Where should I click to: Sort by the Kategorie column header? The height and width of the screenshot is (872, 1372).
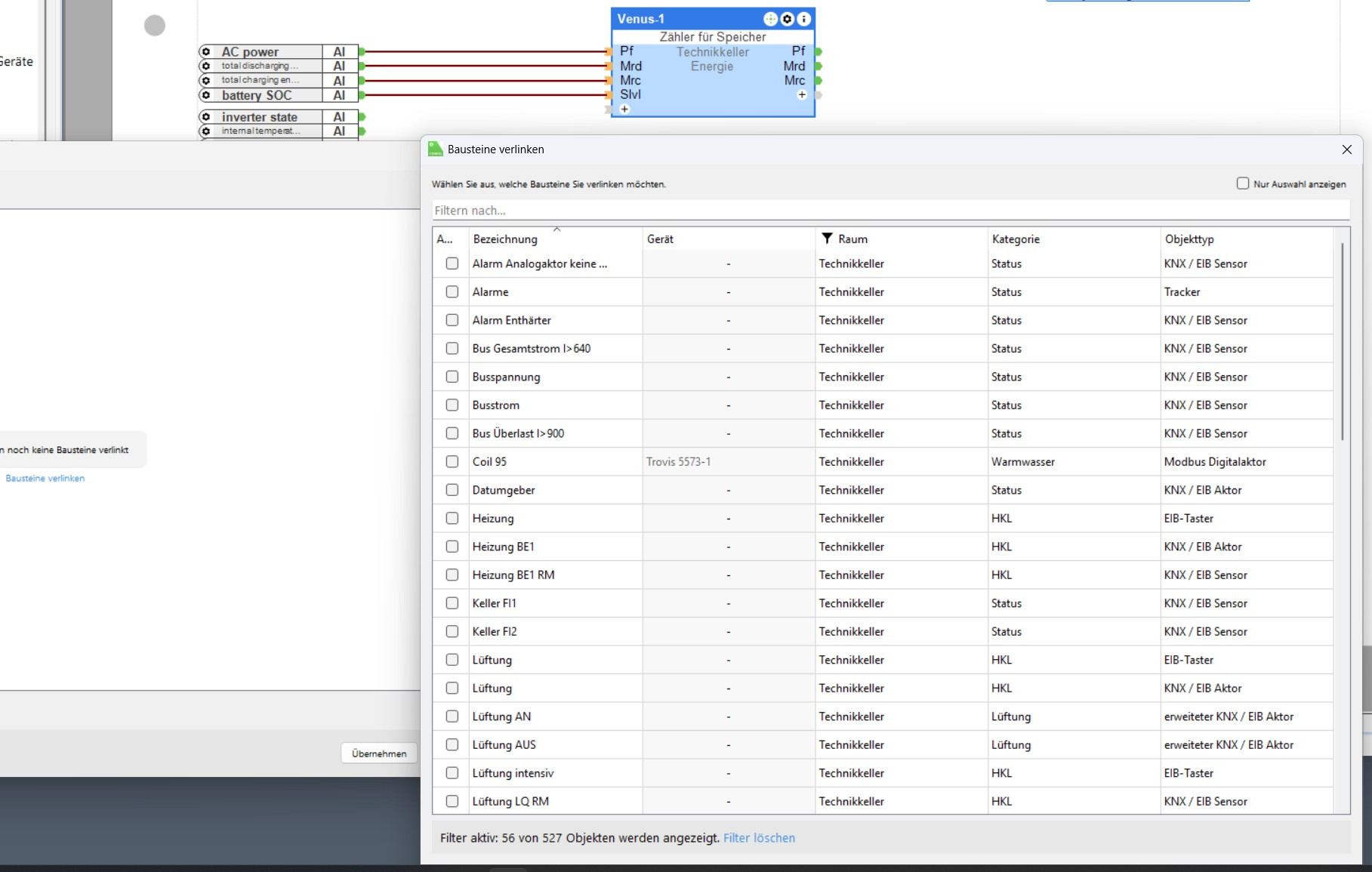1074,239
